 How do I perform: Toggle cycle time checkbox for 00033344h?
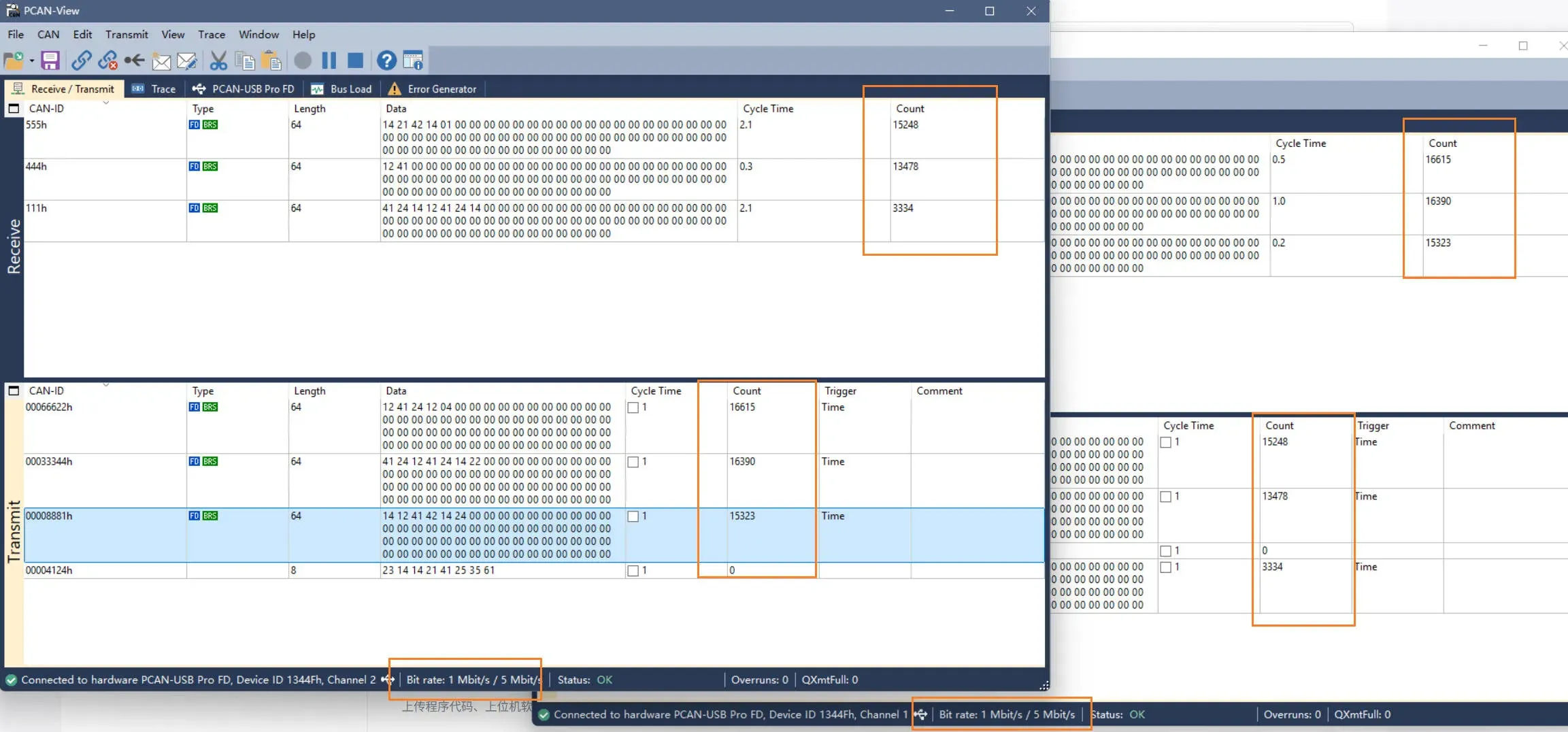pyautogui.click(x=633, y=462)
